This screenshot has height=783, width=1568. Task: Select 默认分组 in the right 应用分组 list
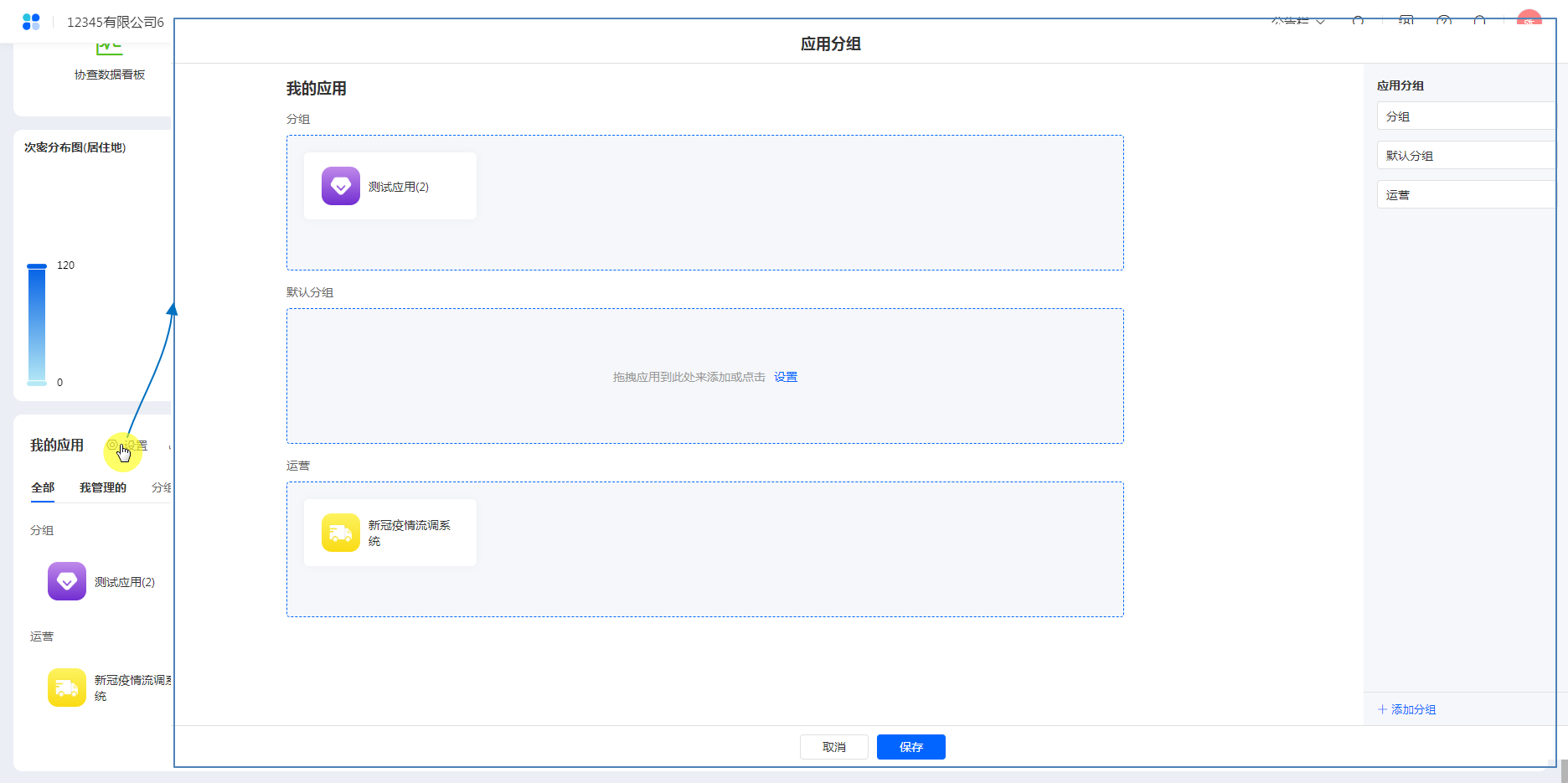(x=1464, y=156)
